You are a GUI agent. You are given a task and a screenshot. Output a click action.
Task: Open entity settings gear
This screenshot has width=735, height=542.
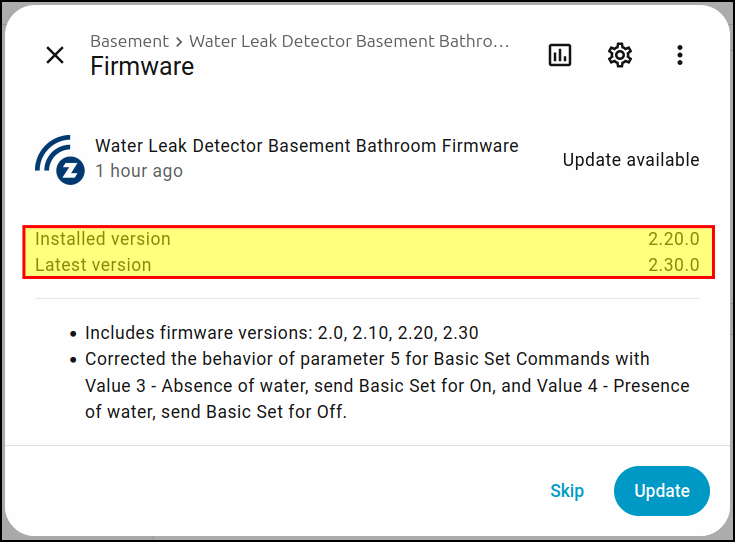click(620, 55)
